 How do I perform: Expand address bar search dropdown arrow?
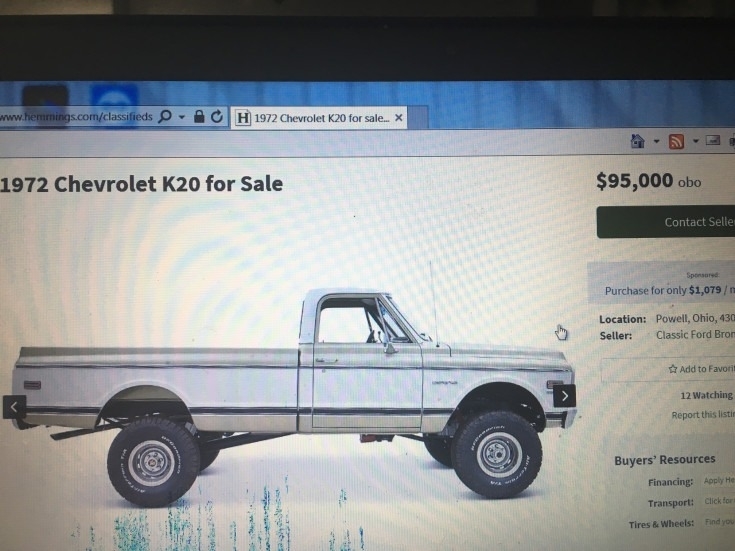[182, 117]
